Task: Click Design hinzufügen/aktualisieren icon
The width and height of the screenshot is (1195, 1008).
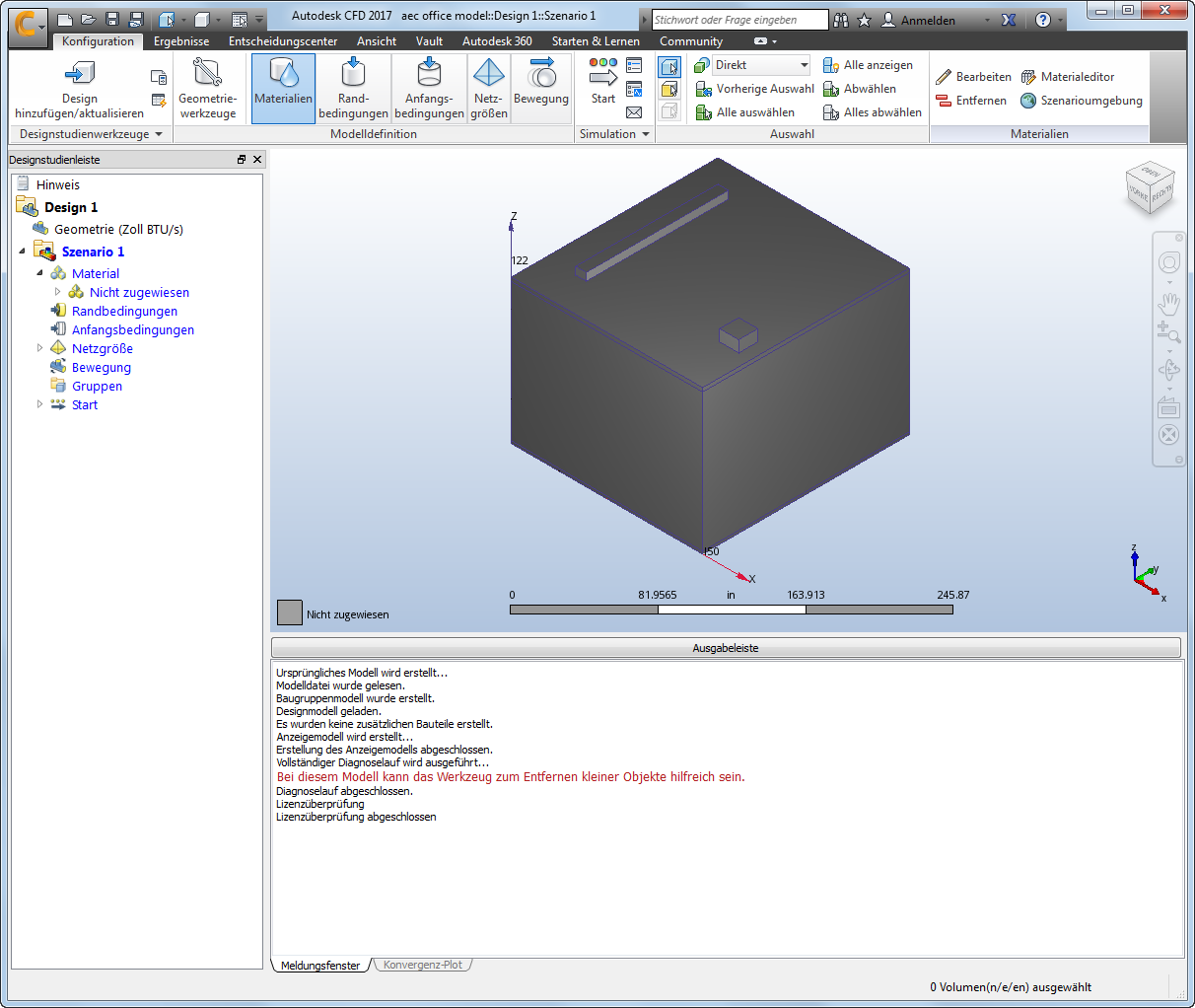Action: 79,73
